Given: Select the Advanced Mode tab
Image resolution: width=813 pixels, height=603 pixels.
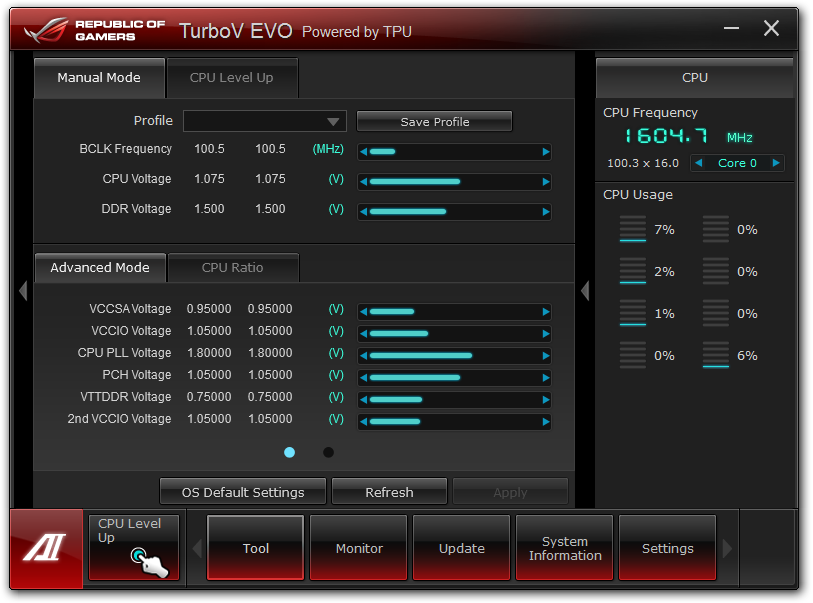Looking at the screenshot, I should pyautogui.click(x=100, y=268).
